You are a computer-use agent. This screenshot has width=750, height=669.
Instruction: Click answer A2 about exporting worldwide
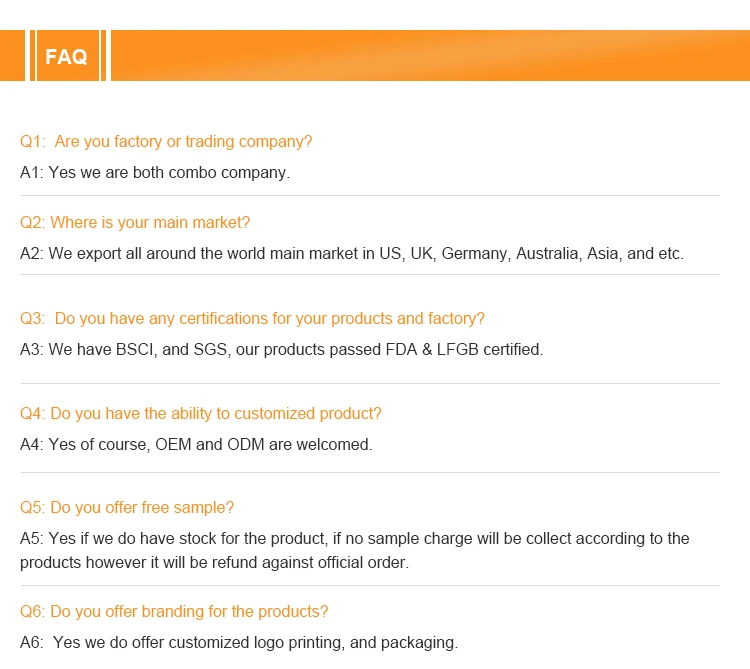pos(352,254)
